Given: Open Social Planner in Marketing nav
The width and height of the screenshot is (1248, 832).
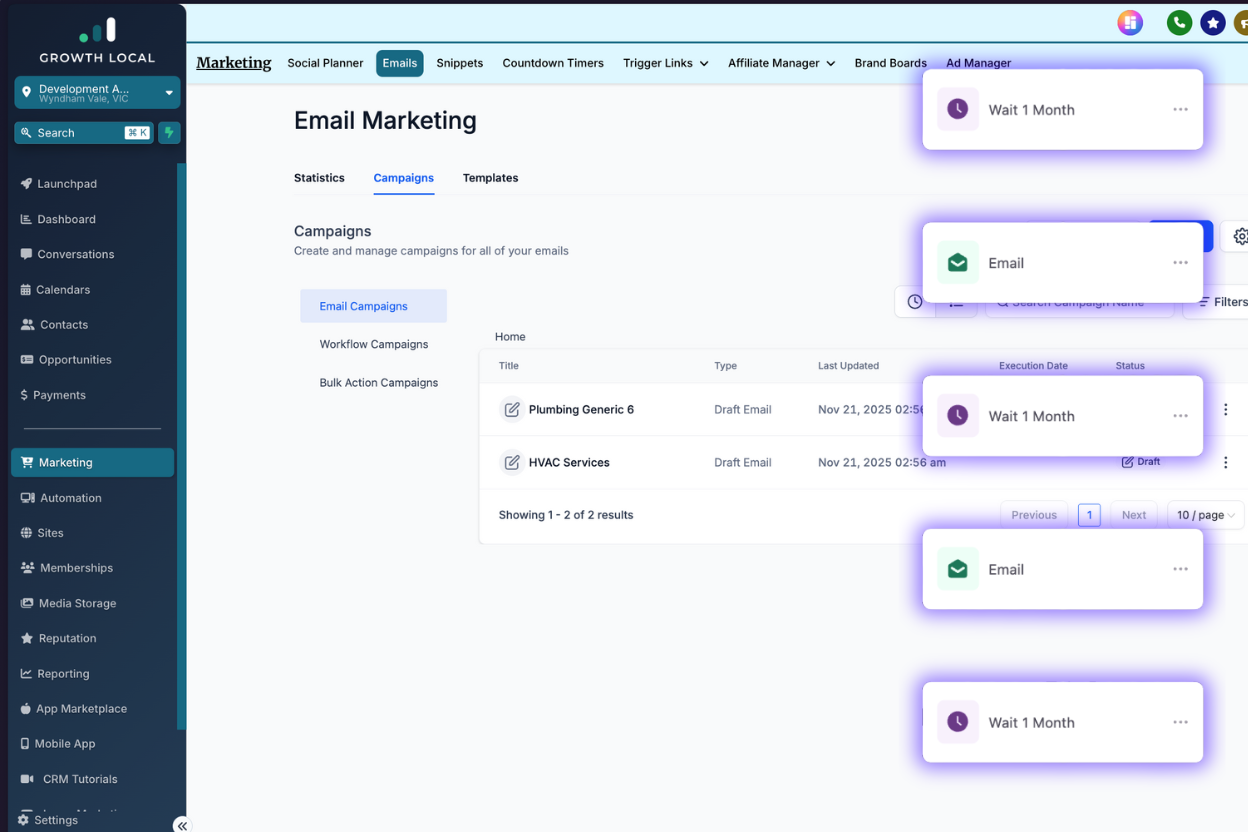Looking at the screenshot, I should [325, 63].
